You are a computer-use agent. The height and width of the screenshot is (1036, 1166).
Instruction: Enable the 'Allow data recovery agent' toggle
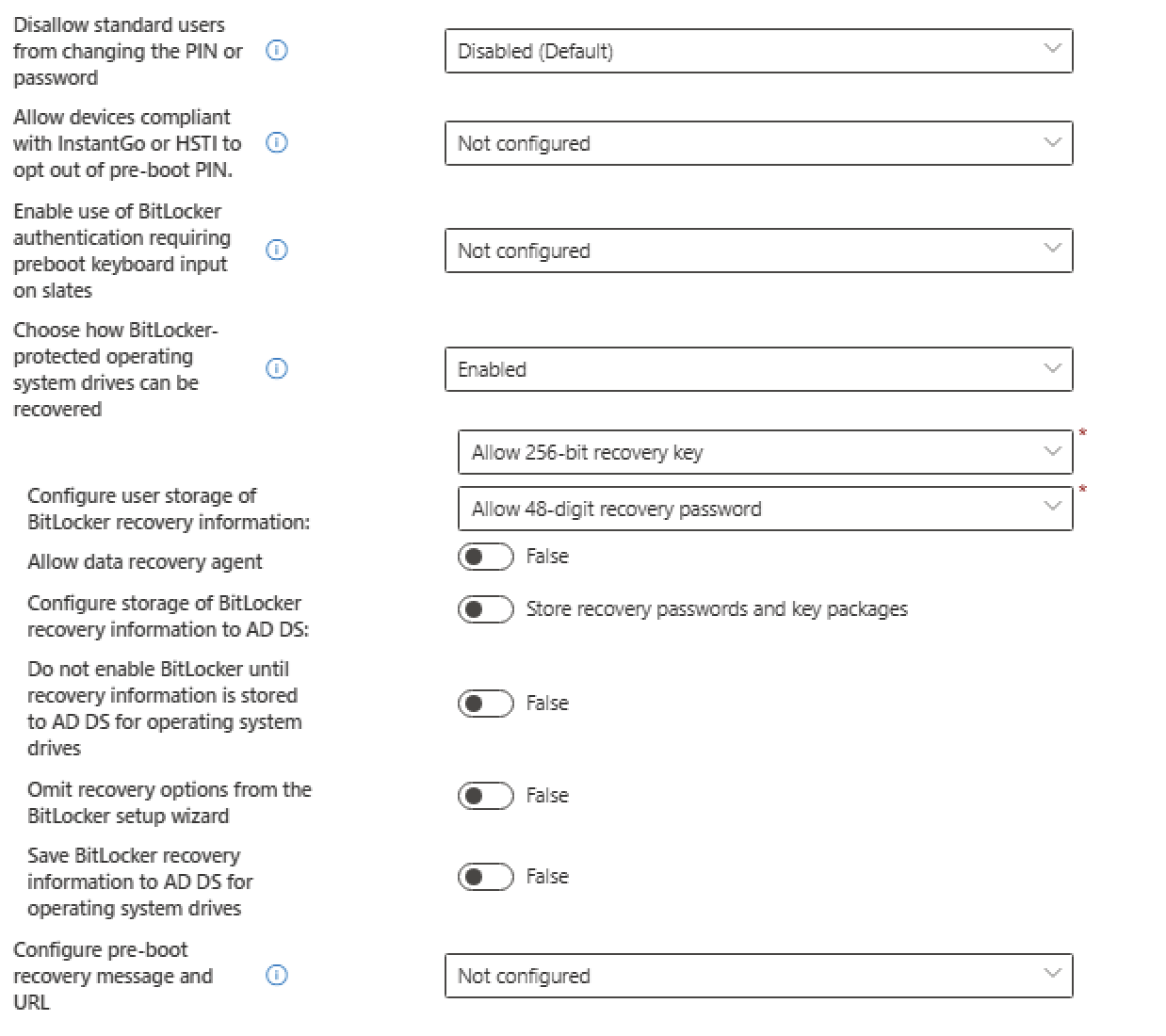pyautogui.click(x=485, y=557)
